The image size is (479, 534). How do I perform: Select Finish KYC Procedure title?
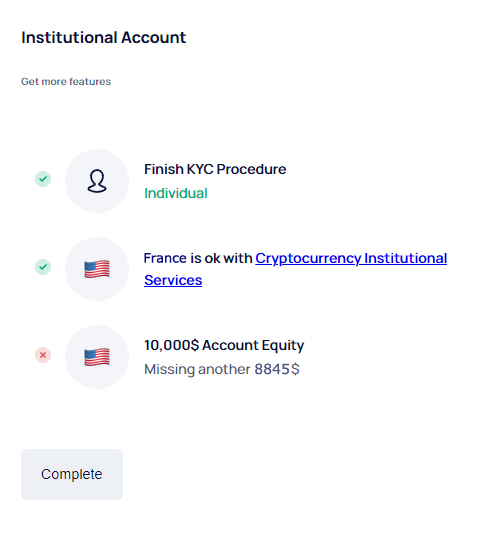(215, 169)
